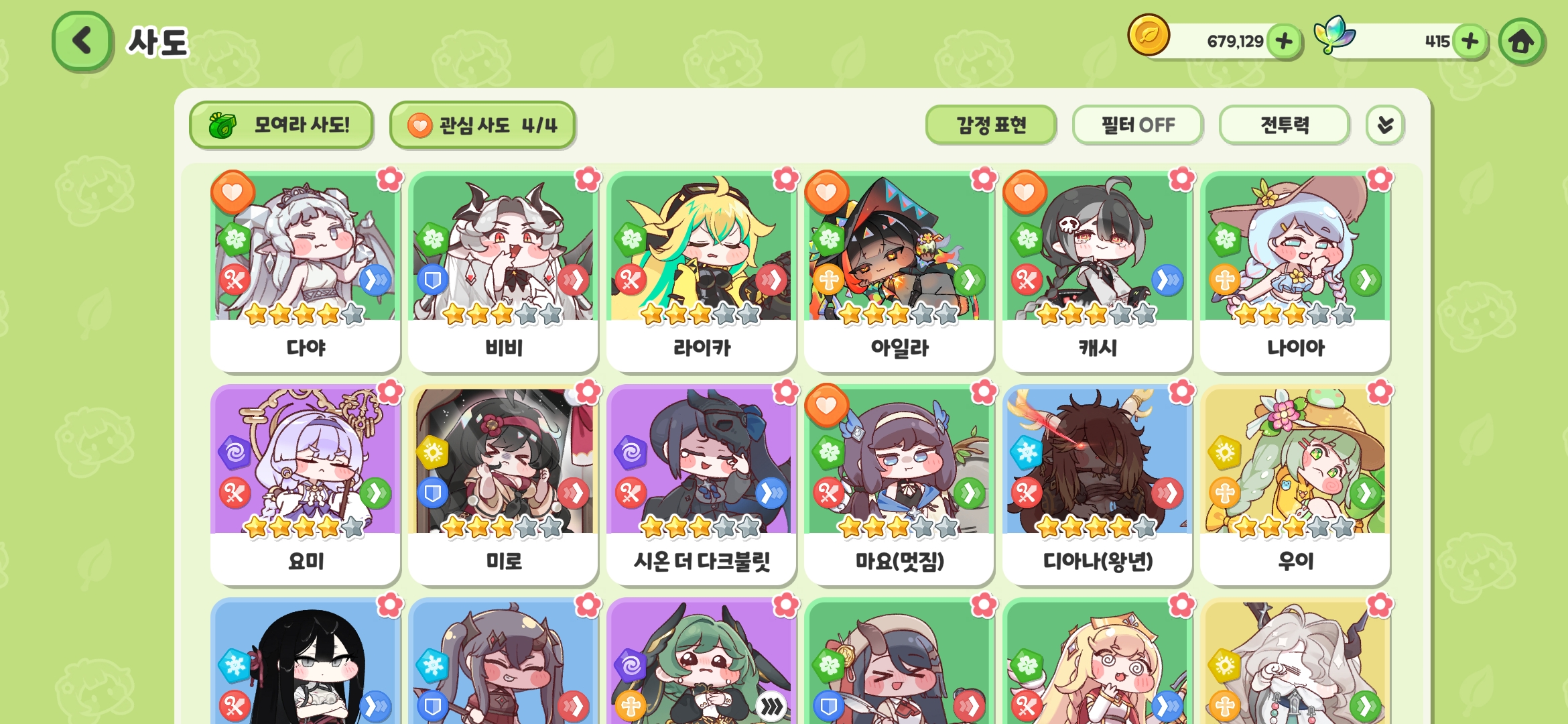Screen dimensions: 1568x724
Task: Select the 디아나(왕년) character card
Action: point(1098,485)
